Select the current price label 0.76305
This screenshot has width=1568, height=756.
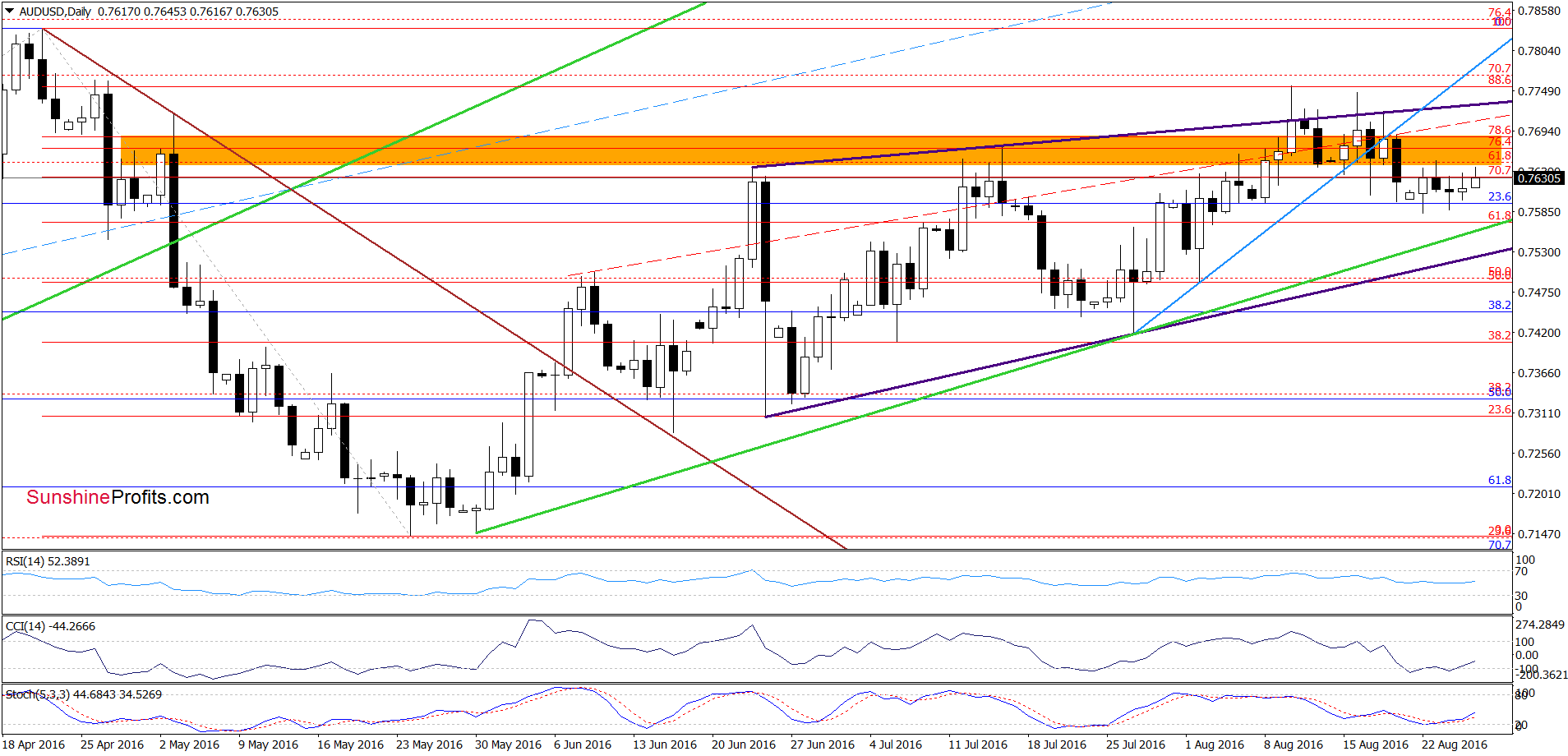1538,178
